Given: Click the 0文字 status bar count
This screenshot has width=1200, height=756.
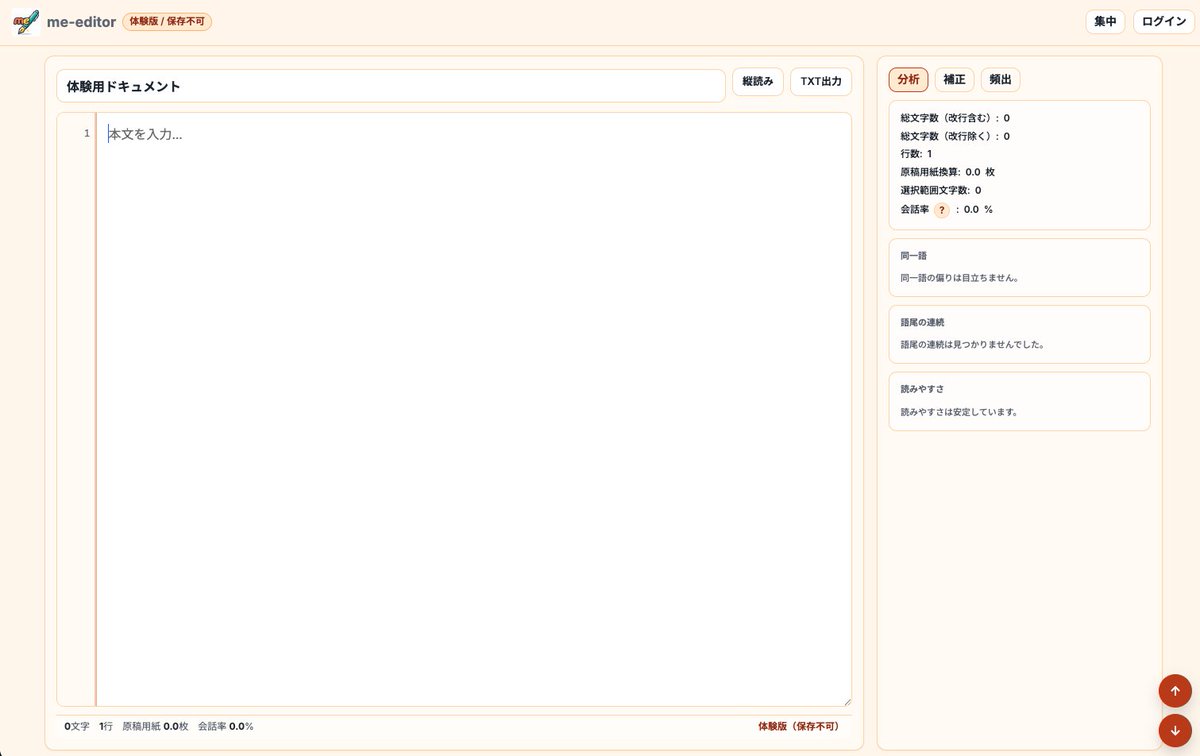Looking at the screenshot, I should 77,726.
